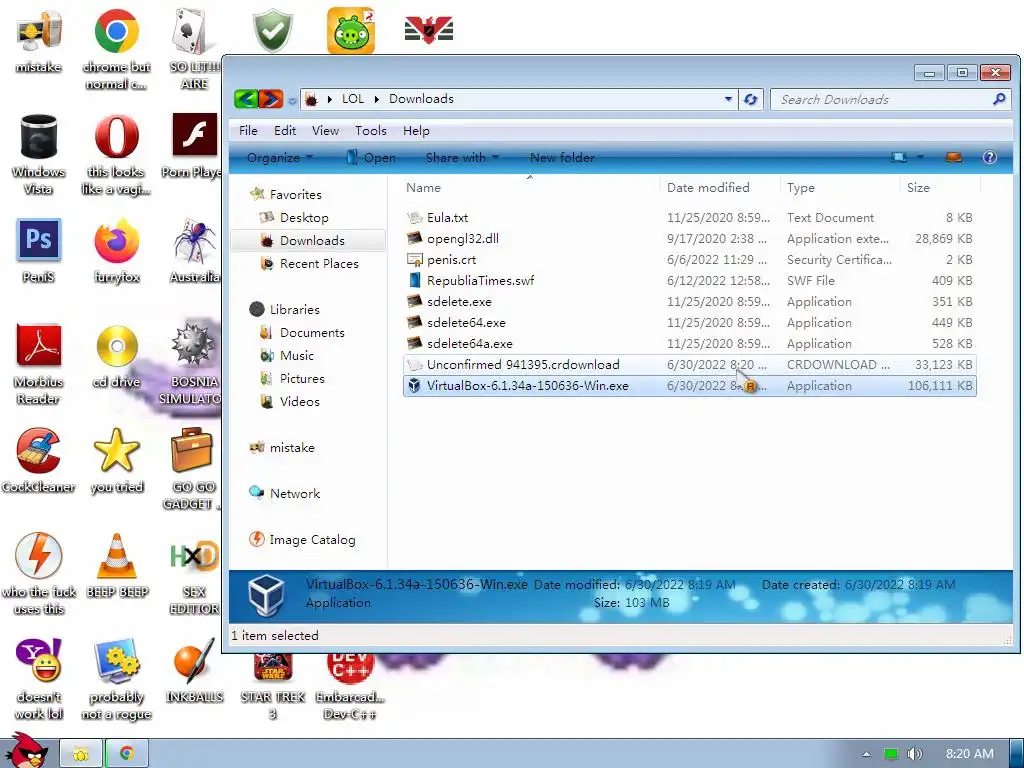Open the recent pages dropdown beside the Forward arrow
This screenshot has height=768, width=1024.
292,101
